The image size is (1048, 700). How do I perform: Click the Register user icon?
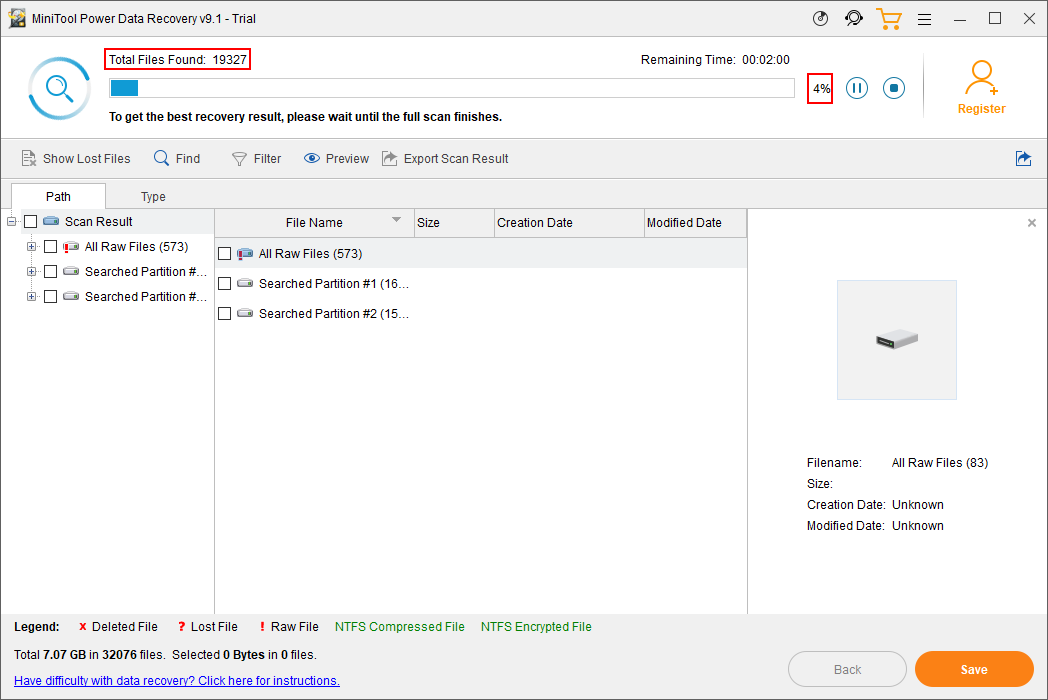(x=981, y=78)
